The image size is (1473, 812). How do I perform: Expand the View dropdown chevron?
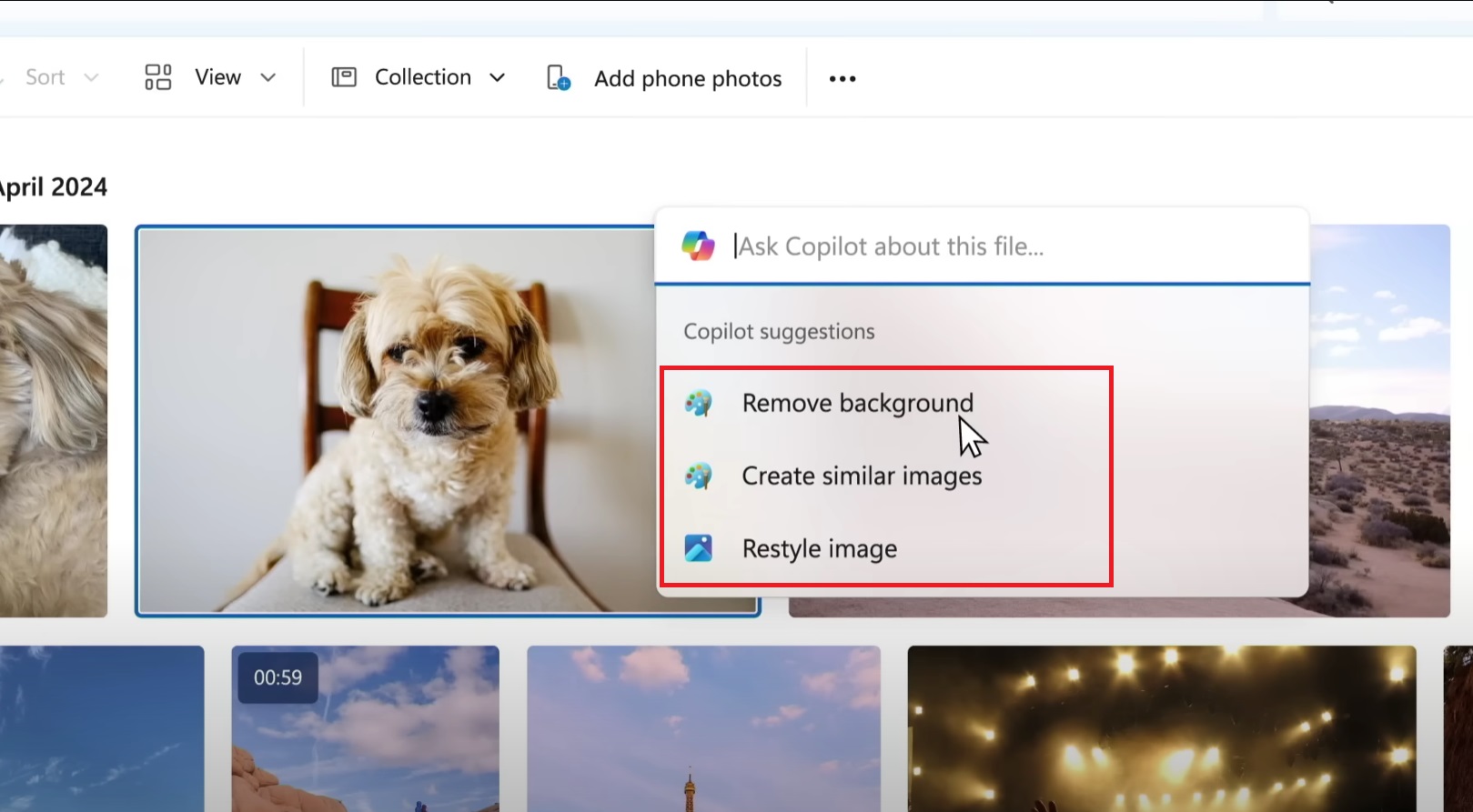coord(267,78)
